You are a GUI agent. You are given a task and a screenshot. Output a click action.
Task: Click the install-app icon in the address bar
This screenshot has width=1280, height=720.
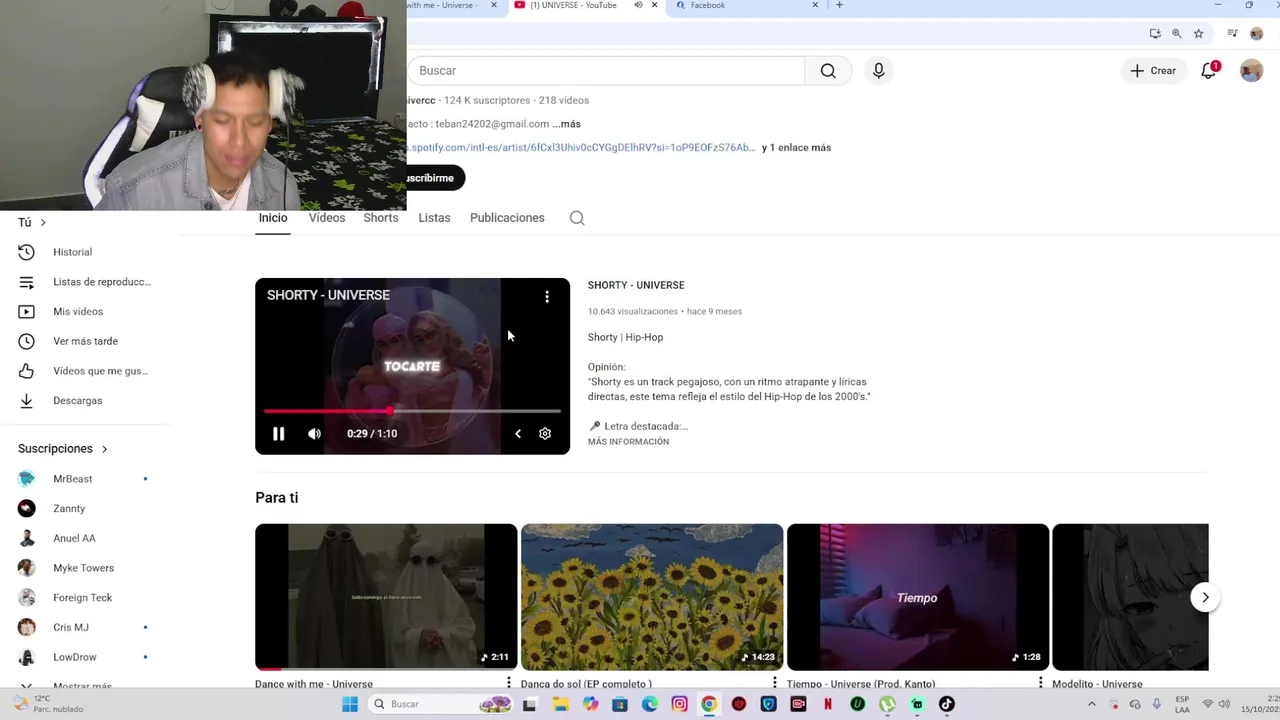click(x=1155, y=33)
